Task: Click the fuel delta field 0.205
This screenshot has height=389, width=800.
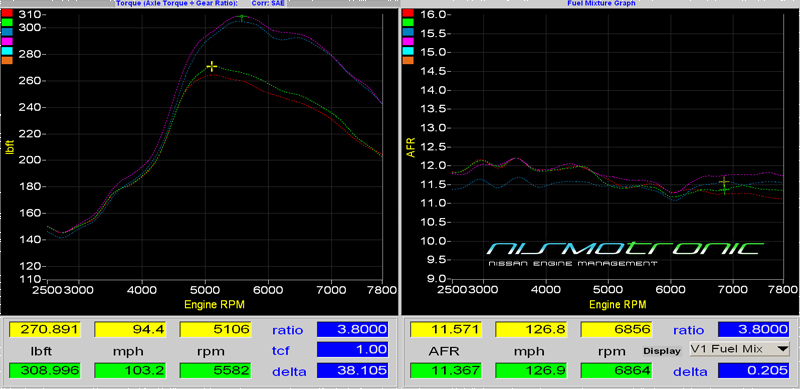Action: click(754, 371)
